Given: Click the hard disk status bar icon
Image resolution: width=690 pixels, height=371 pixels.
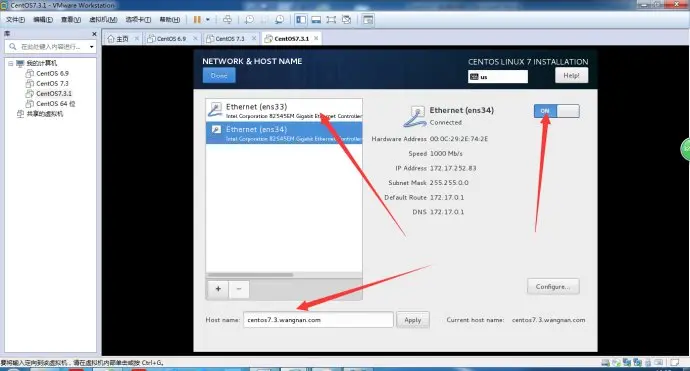Looking at the screenshot, I should tap(606, 363).
